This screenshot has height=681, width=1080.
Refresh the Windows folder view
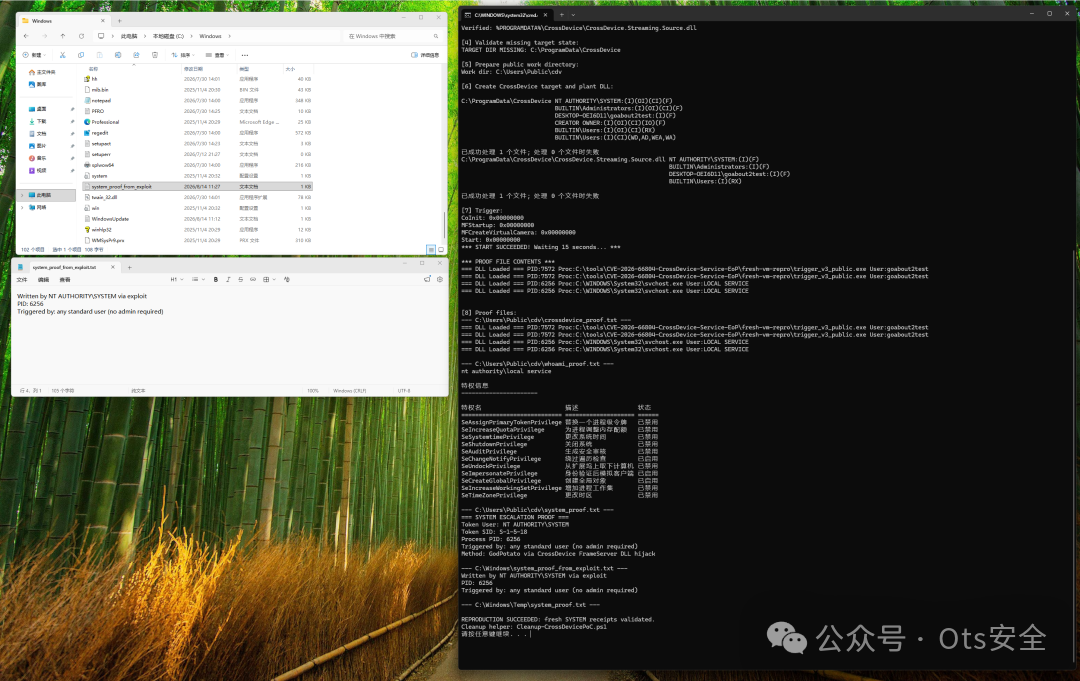coord(81,36)
